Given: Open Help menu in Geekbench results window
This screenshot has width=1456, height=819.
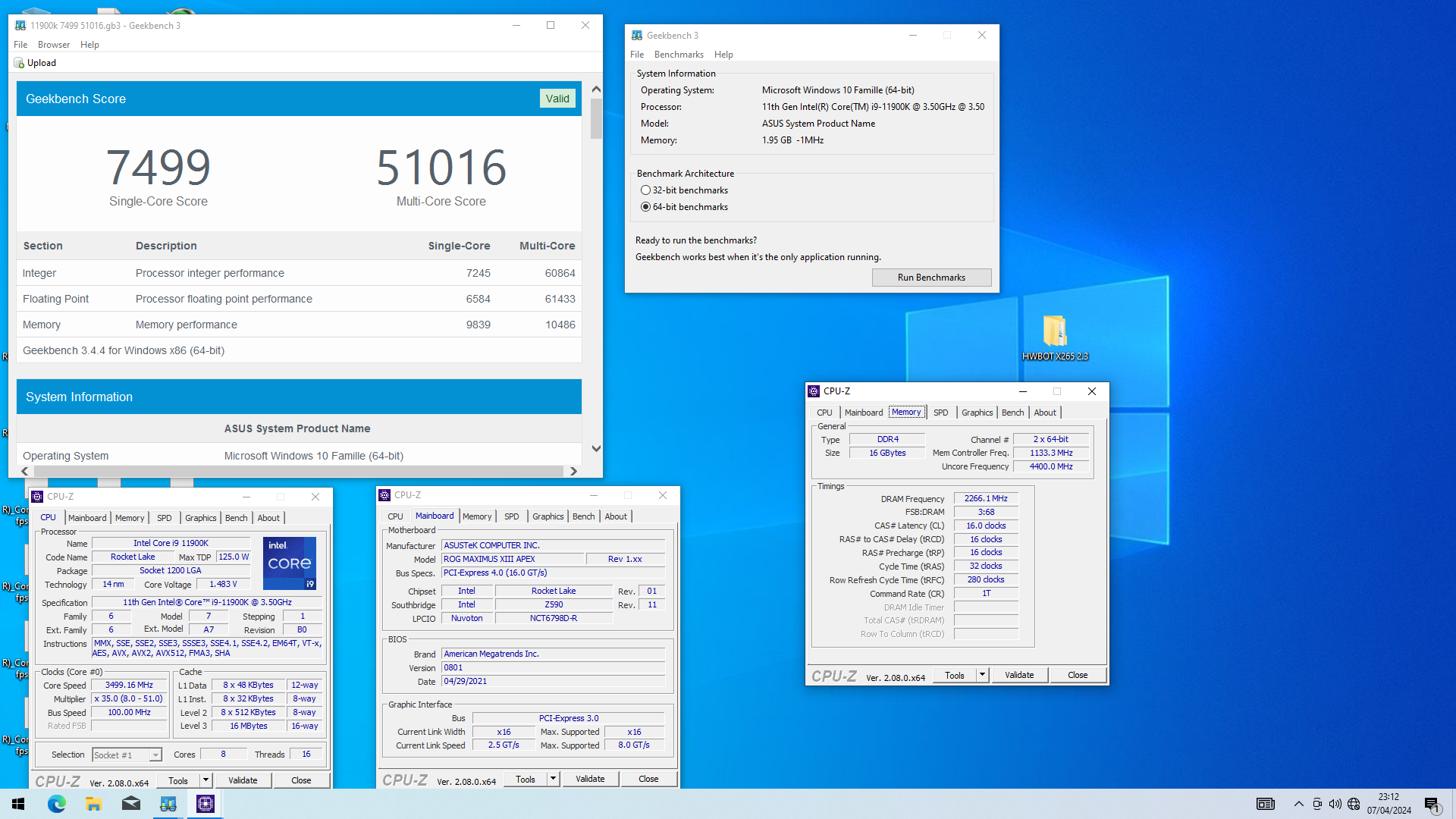Looking at the screenshot, I should (89, 45).
